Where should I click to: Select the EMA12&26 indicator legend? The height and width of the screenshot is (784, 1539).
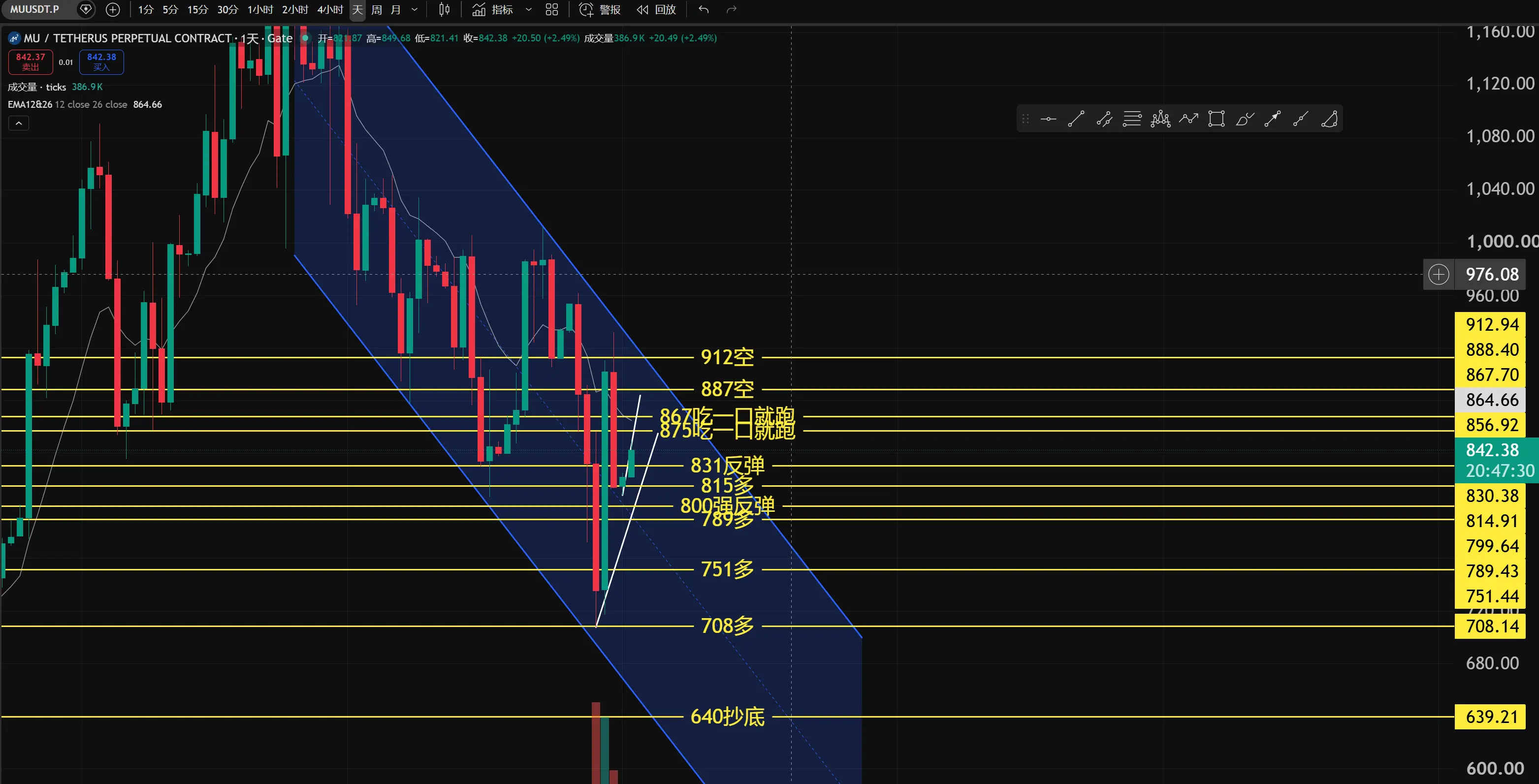point(30,104)
